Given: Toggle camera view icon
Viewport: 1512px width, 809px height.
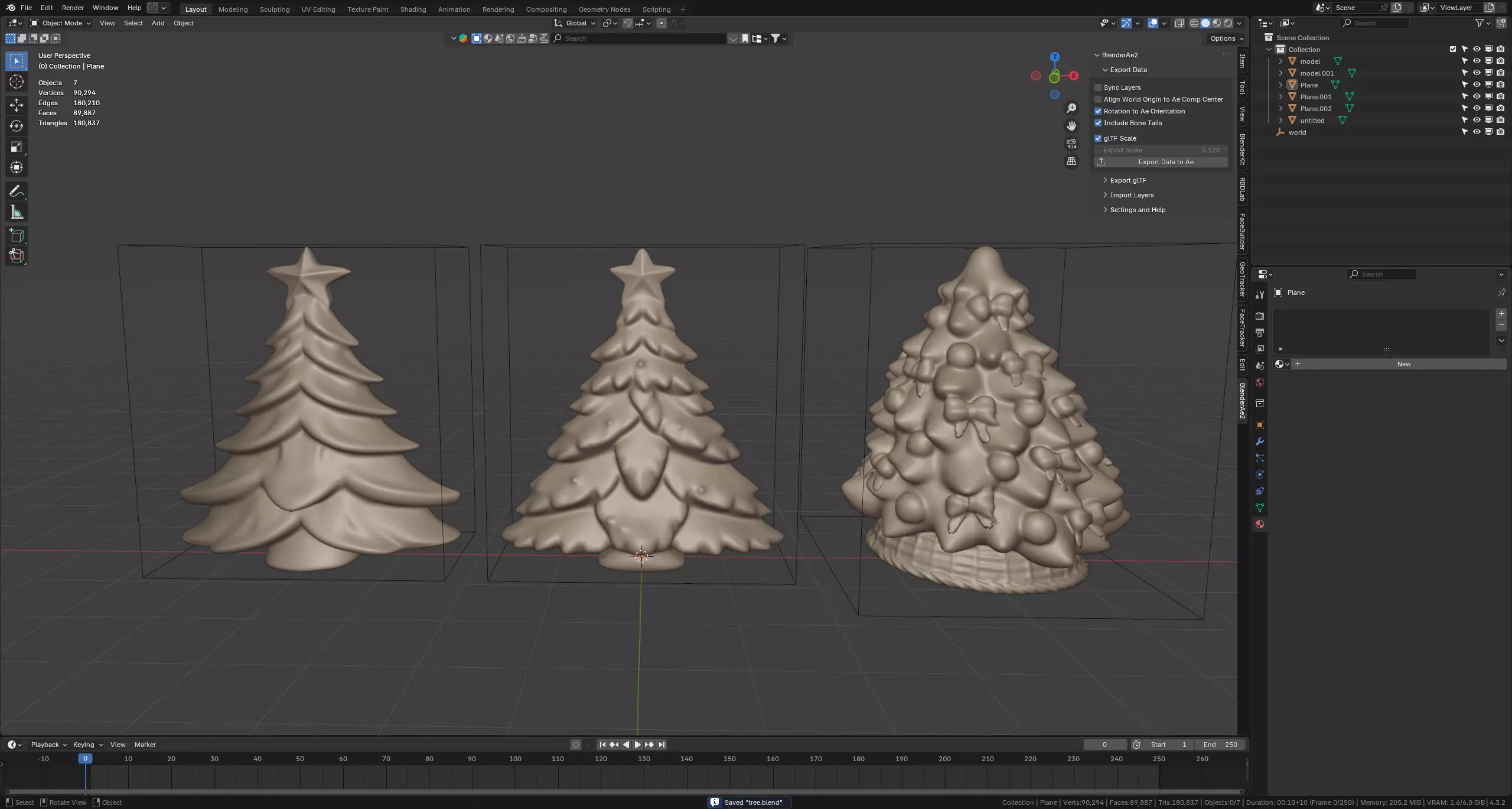Looking at the screenshot, I should click(x=1071, y=144).
